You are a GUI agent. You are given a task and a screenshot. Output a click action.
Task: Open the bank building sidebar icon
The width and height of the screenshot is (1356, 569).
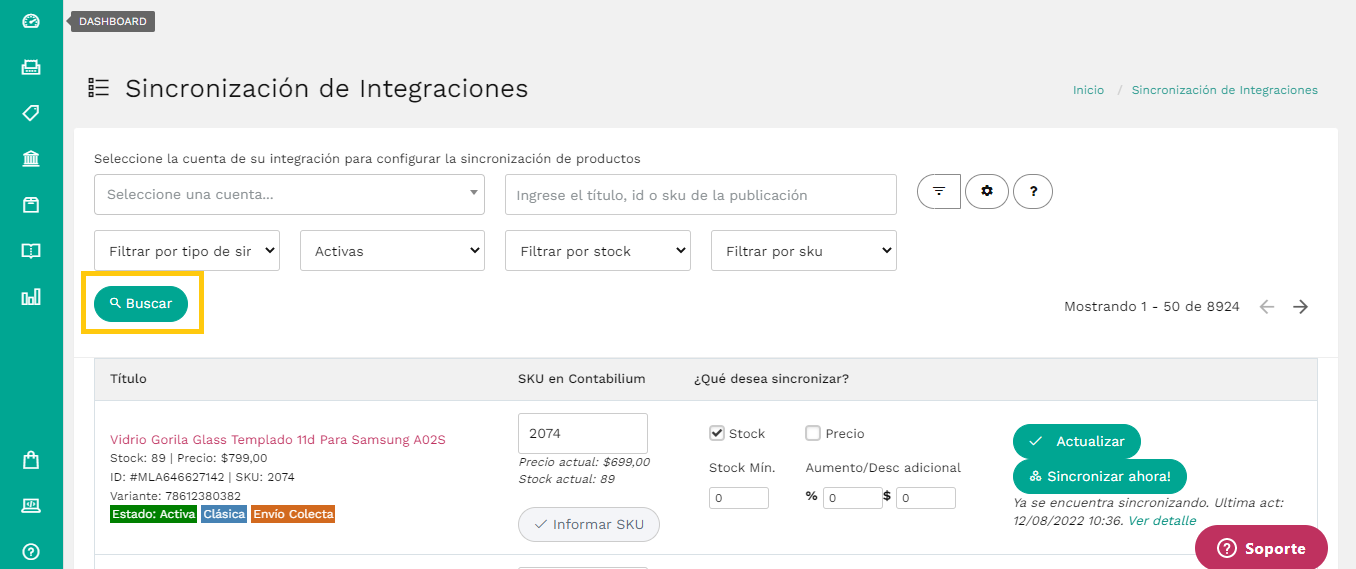coord(31,159)
